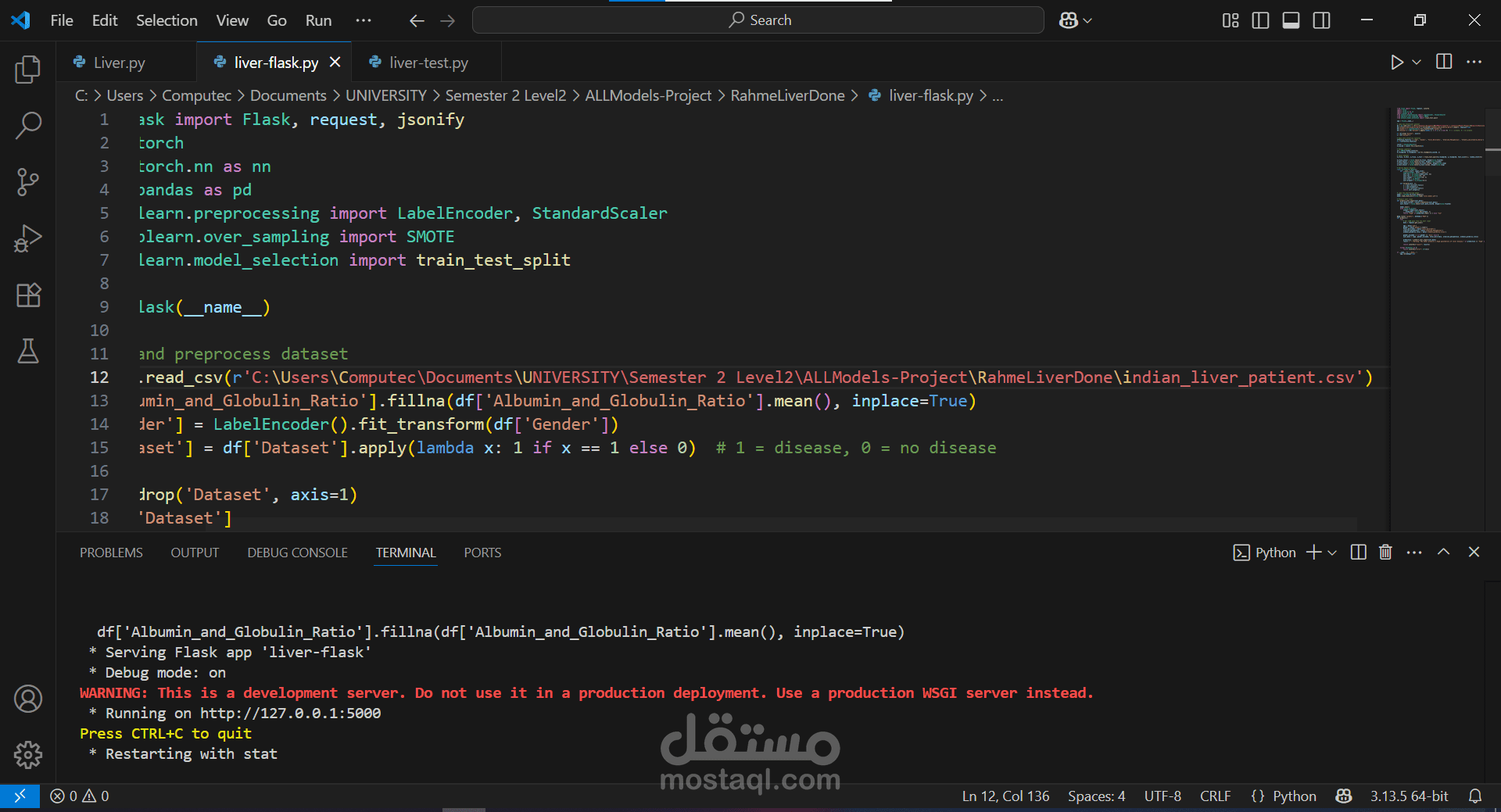Open the Selection menu

pos(167,20)
